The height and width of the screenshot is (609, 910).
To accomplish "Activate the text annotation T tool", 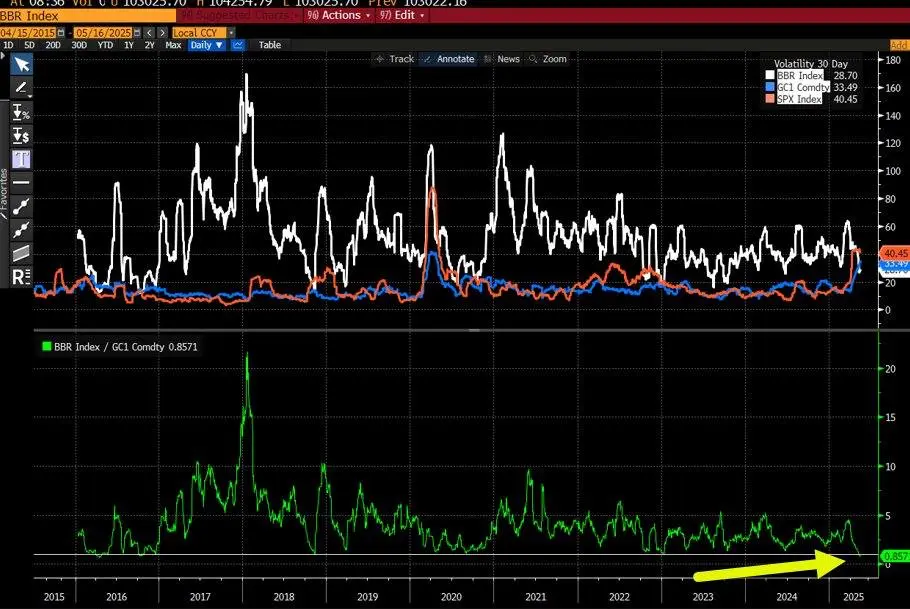I will pyautogui.click(x=21, y=159).
